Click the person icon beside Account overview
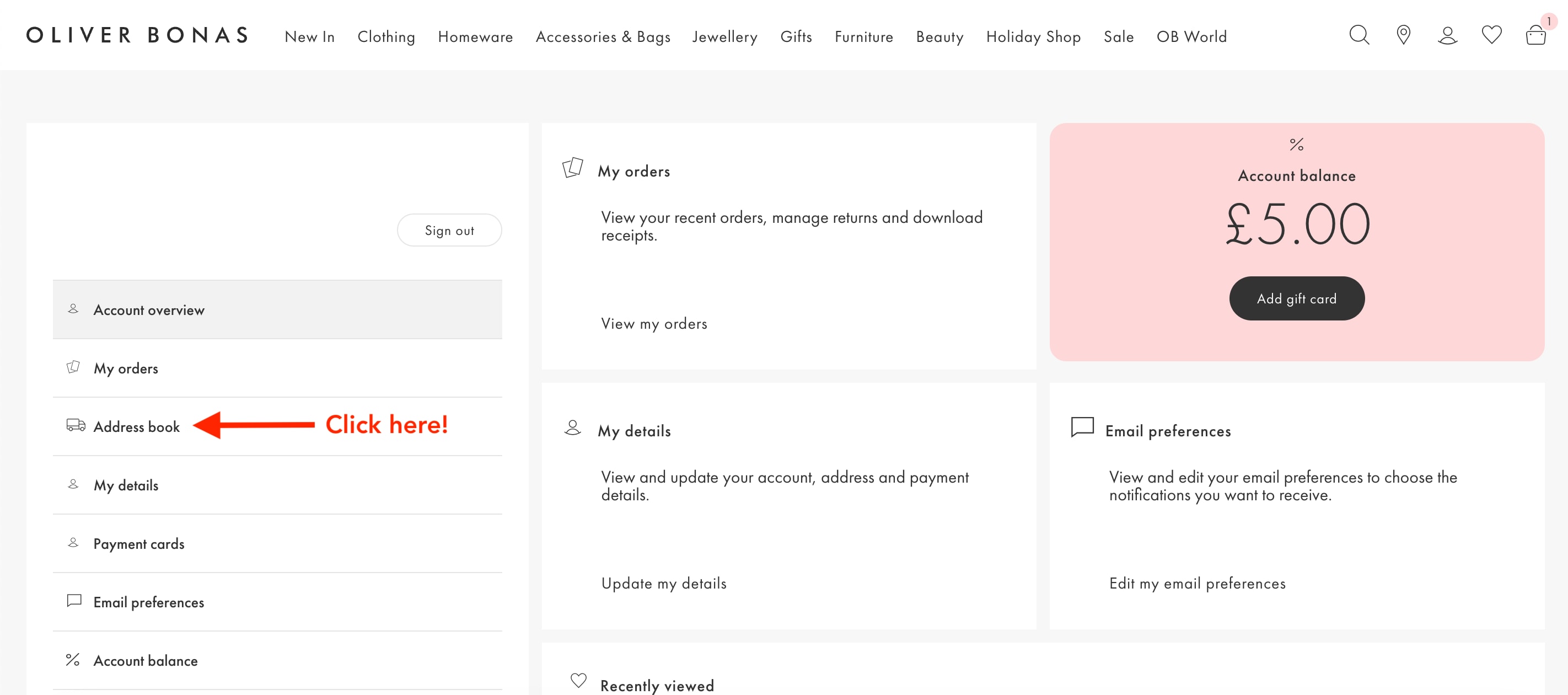 click(x=73, y=309)
